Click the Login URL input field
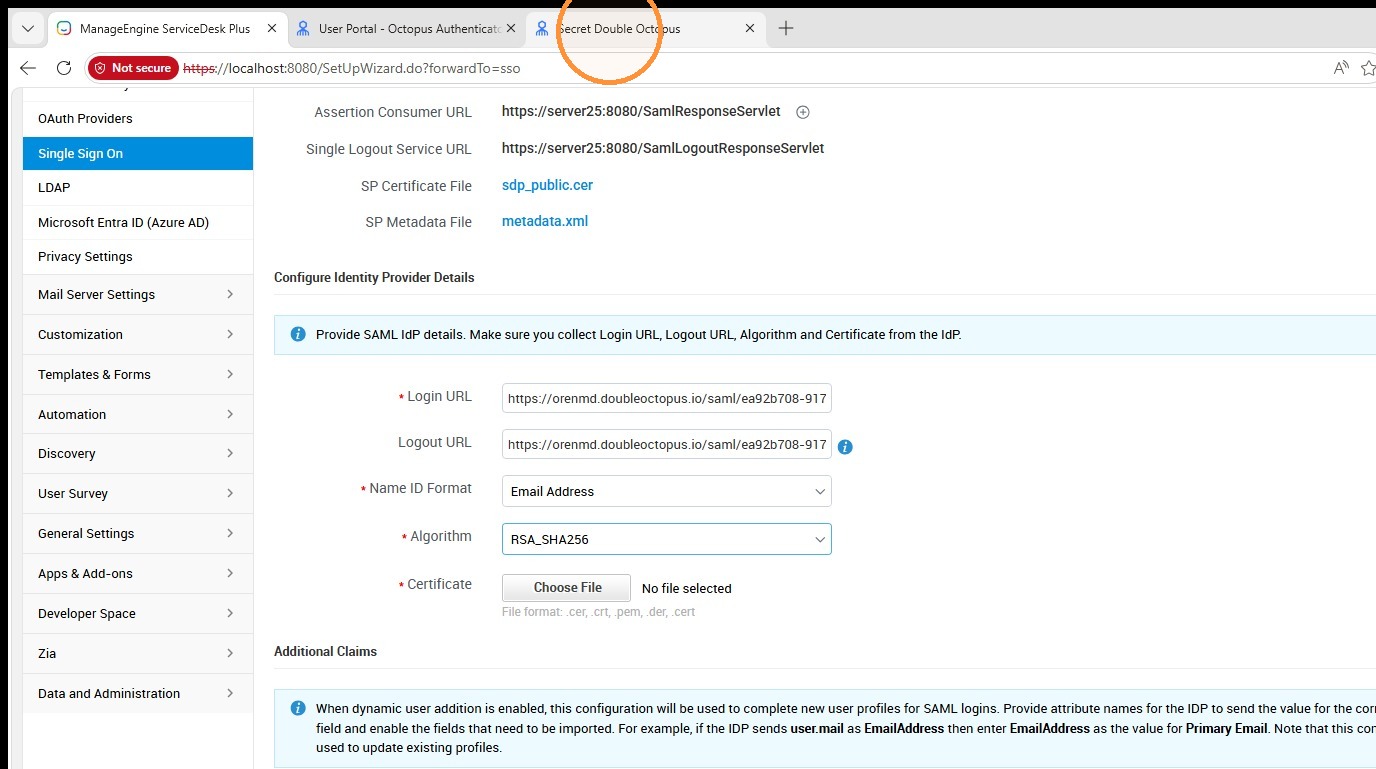Viewport: 1376px width, 769px height. tap(667, 398)
